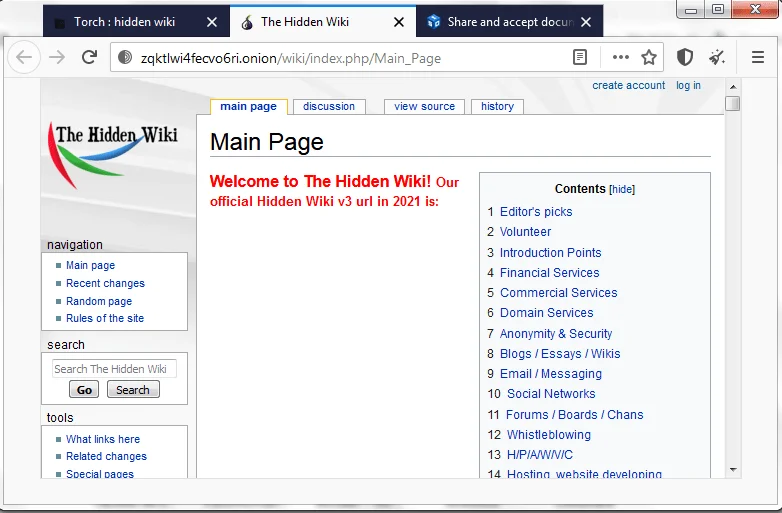
Task: Bookmark this page with the star
Action: [x=649, y=58]
